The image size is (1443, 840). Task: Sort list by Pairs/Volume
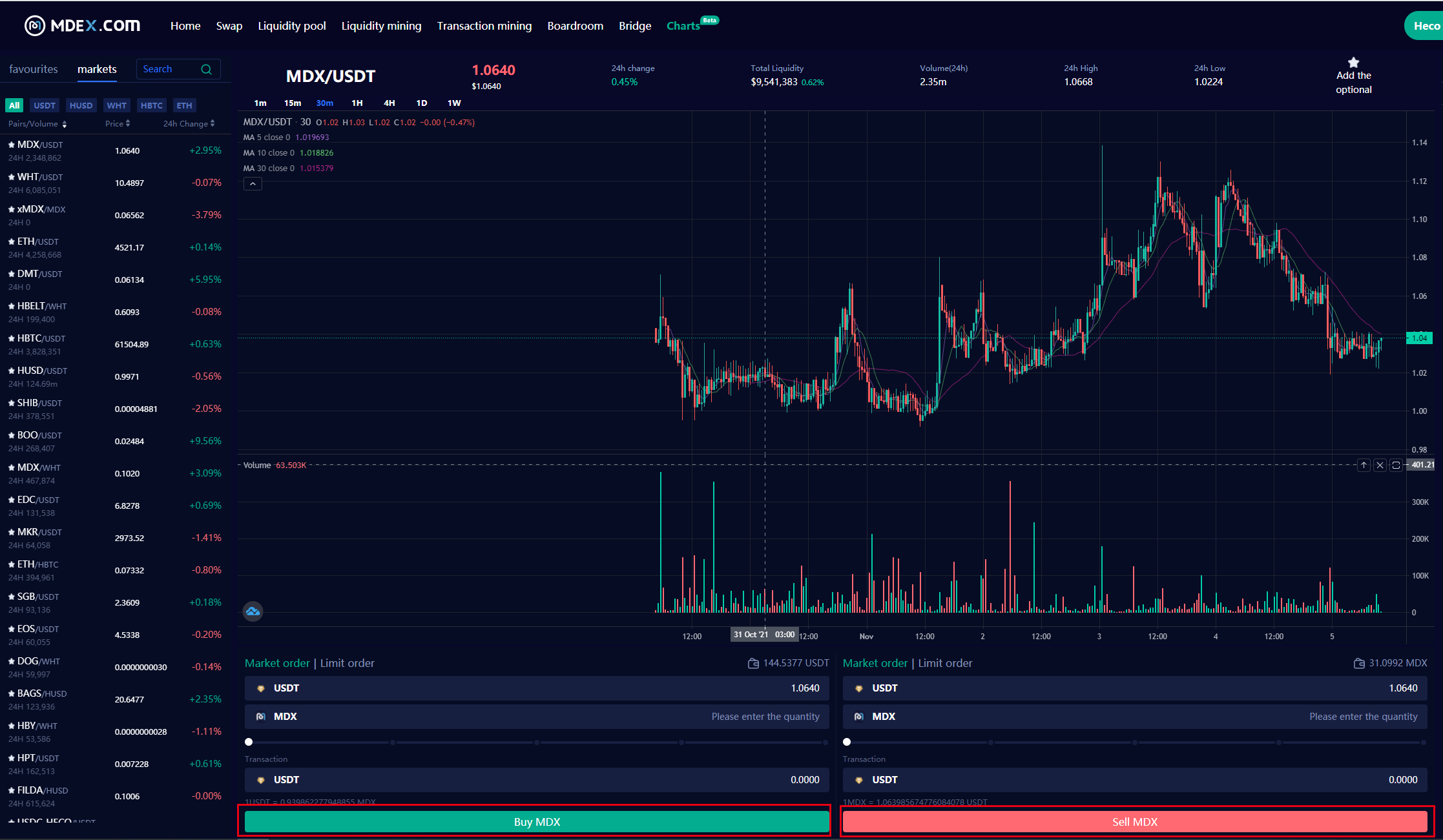point(37,124)
